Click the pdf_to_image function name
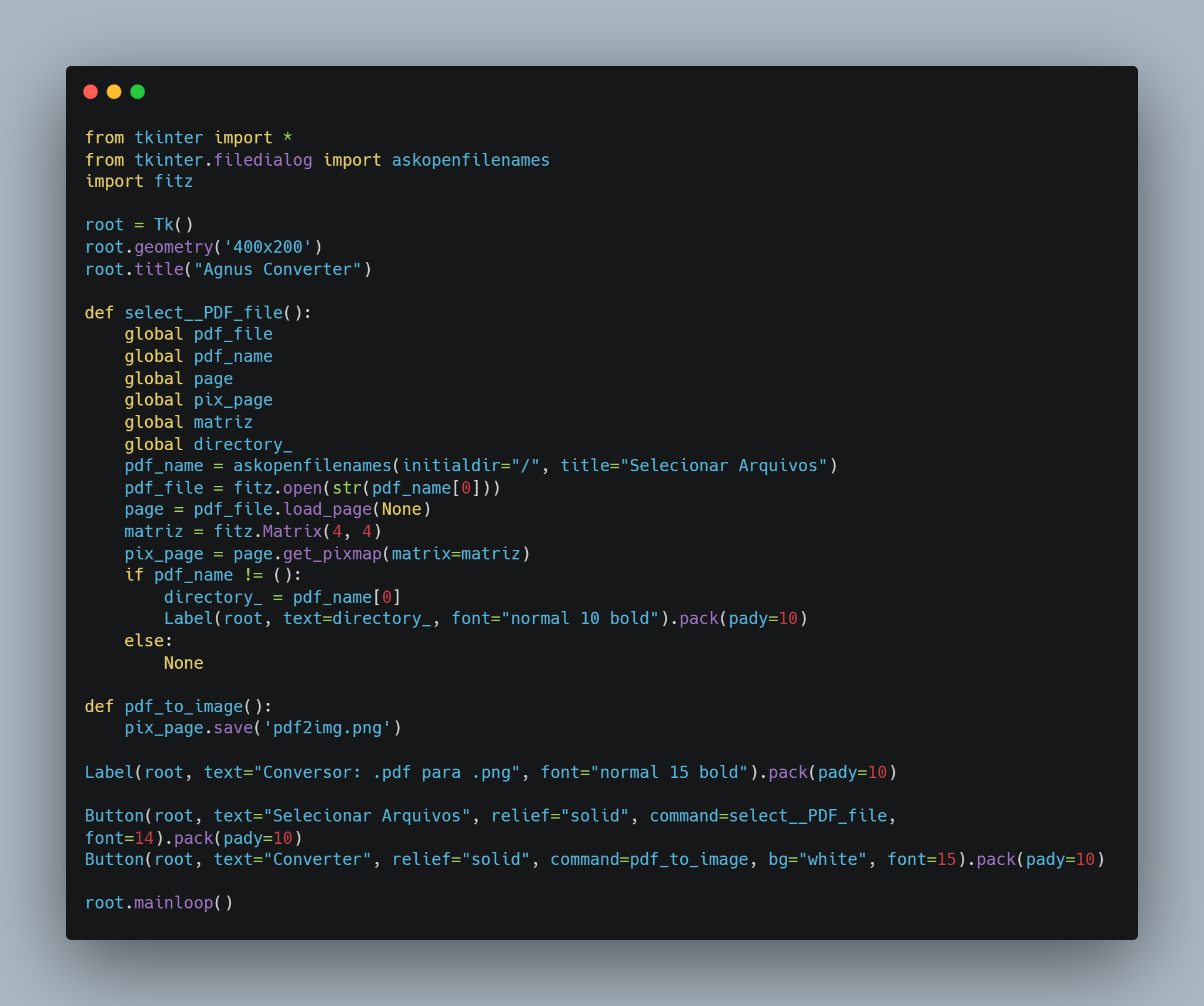This screenshot has height=1006, width=1204. point(184,706)
